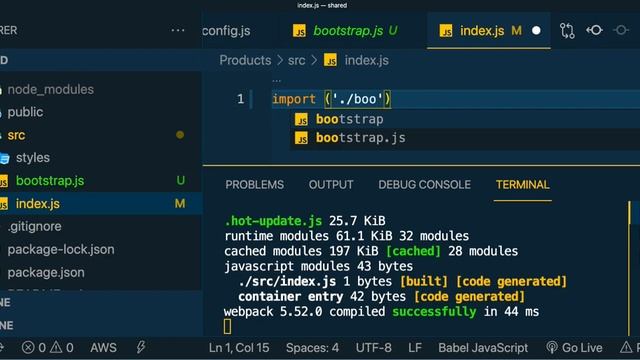Select the TERMINAL panel tab
Viewport: 640px width, 360px height.
pyautogui.click(x=523, y=184)
